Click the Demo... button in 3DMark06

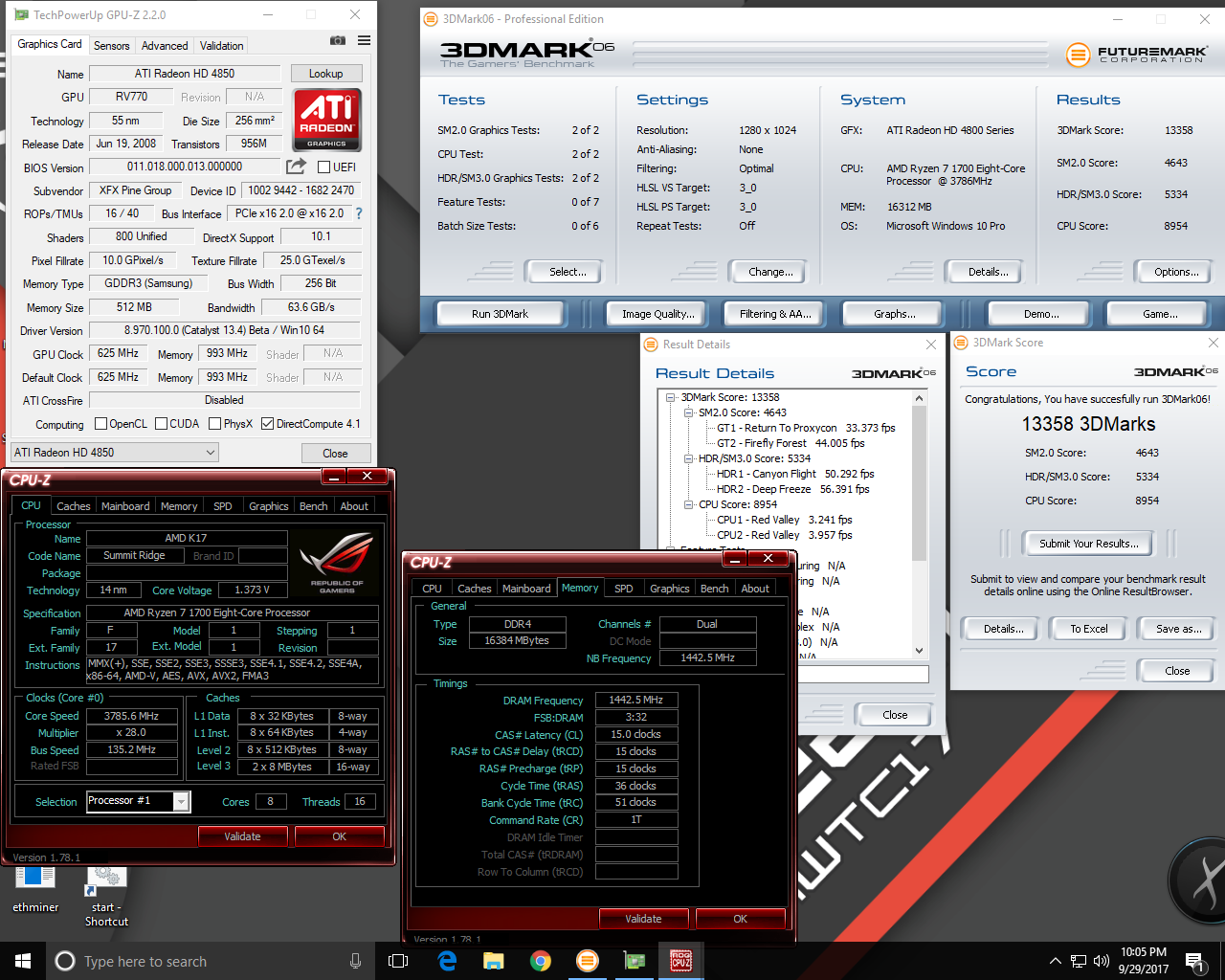pos(1041,314)
